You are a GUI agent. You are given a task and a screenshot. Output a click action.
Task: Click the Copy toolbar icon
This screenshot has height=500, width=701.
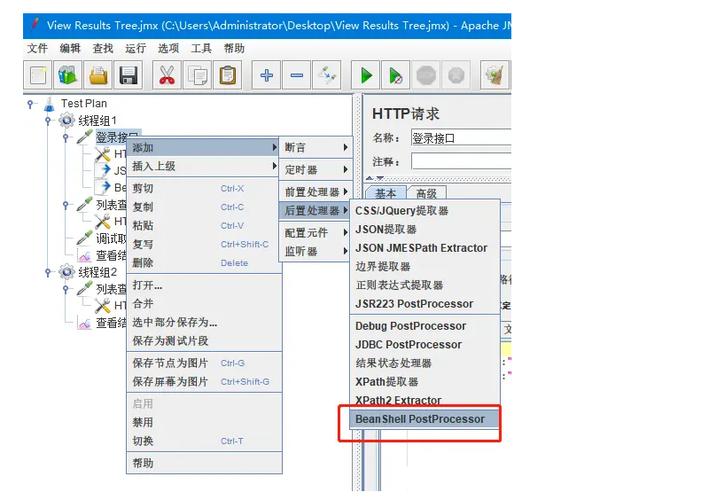(x=197, y=75)
